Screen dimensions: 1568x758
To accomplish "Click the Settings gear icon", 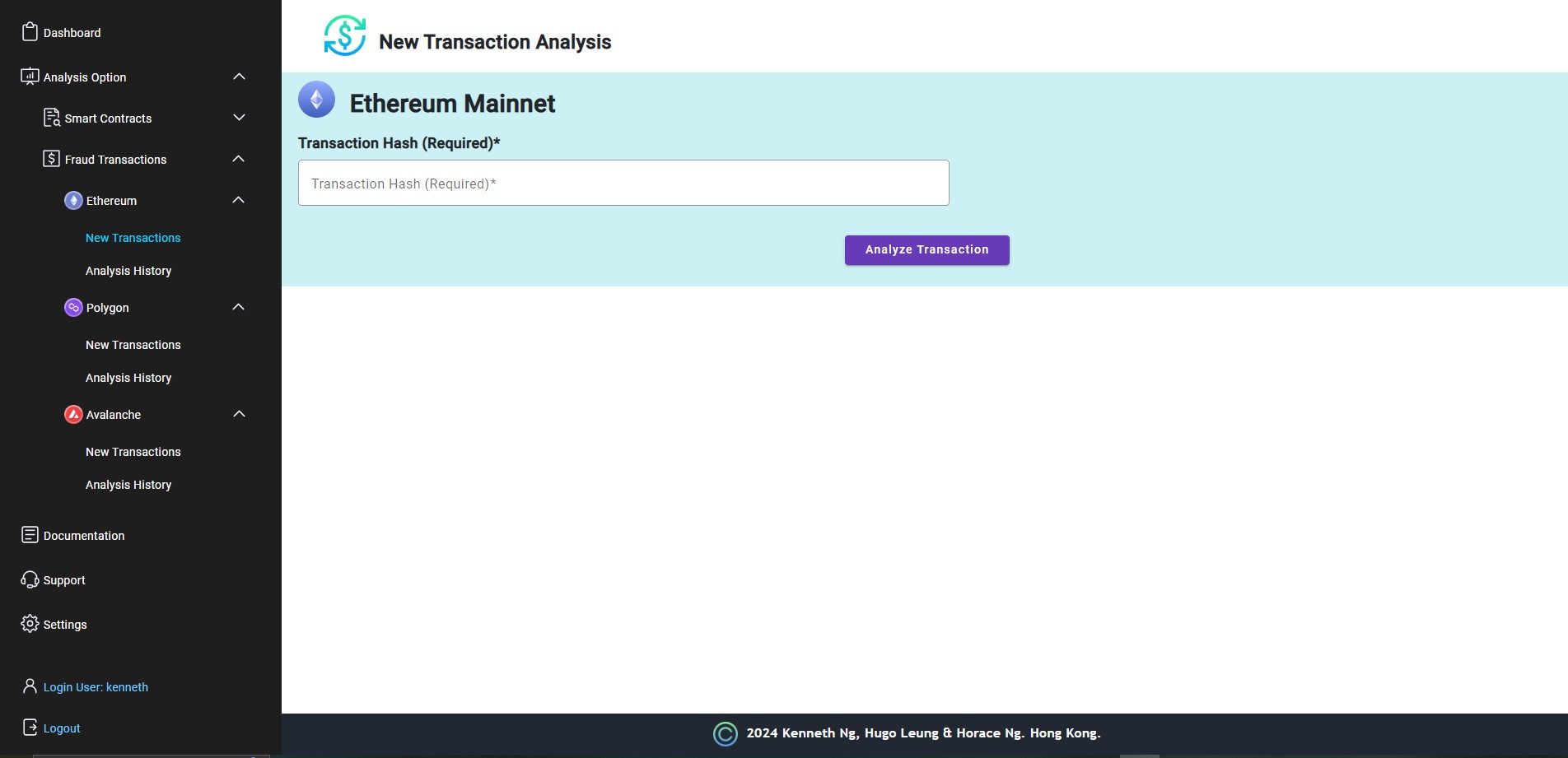I will point(30,624).
